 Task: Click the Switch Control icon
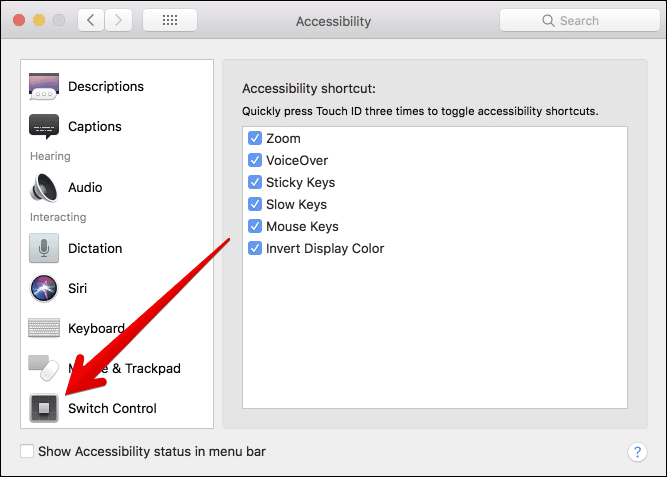(x=44, y=408)
